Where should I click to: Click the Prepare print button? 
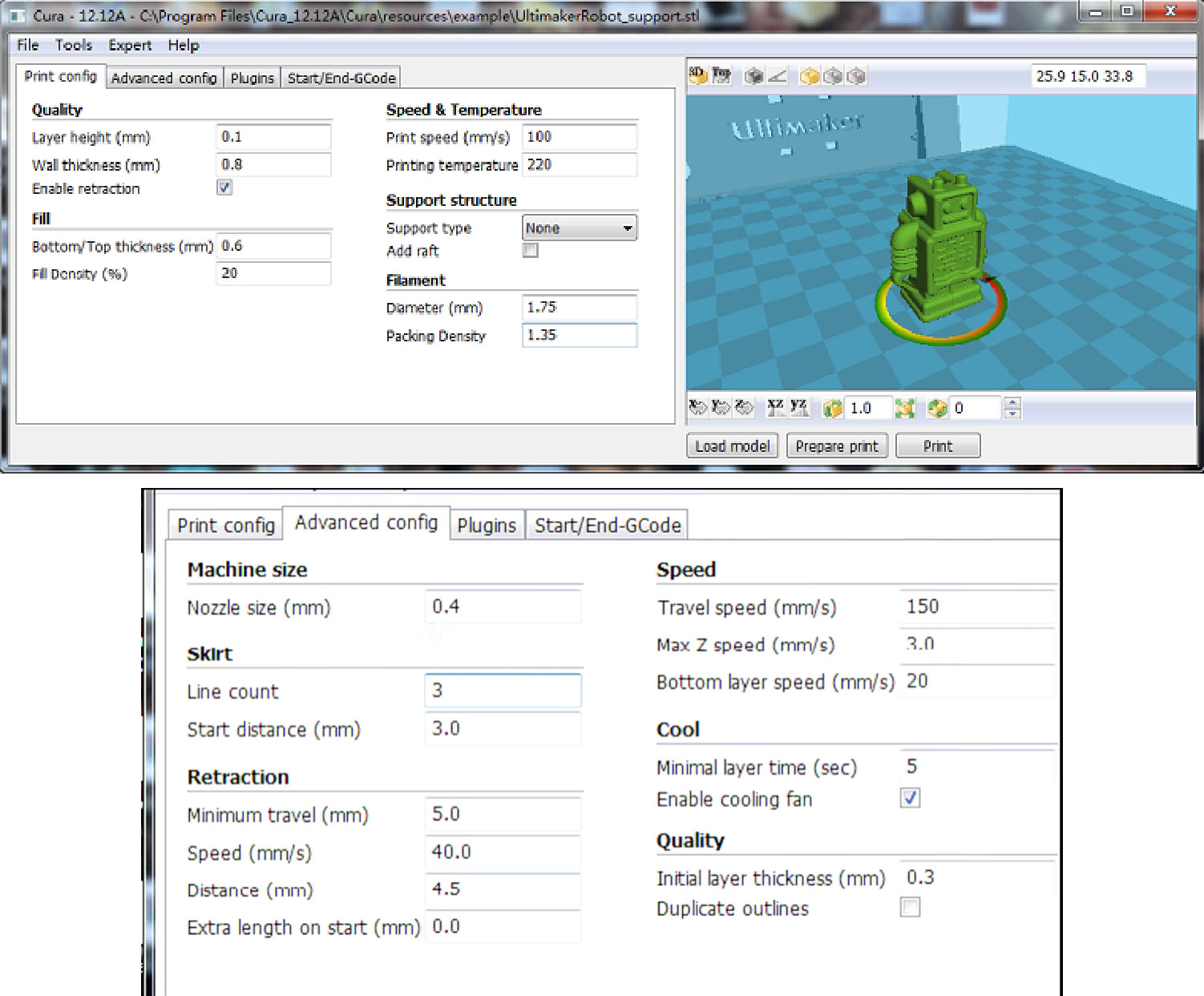(837, 446)
